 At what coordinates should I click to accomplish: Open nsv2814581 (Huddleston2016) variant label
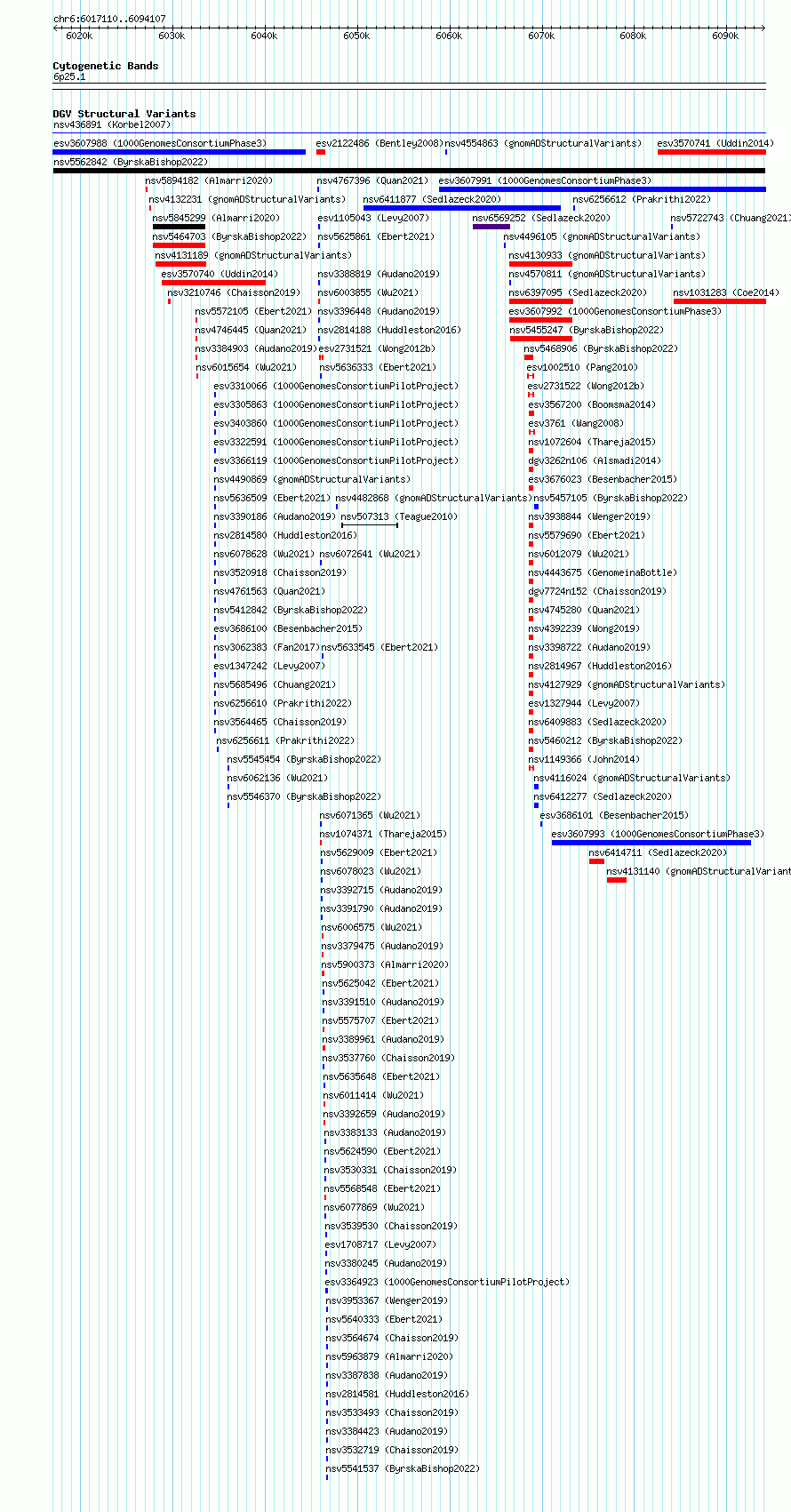click(397, 1394)
